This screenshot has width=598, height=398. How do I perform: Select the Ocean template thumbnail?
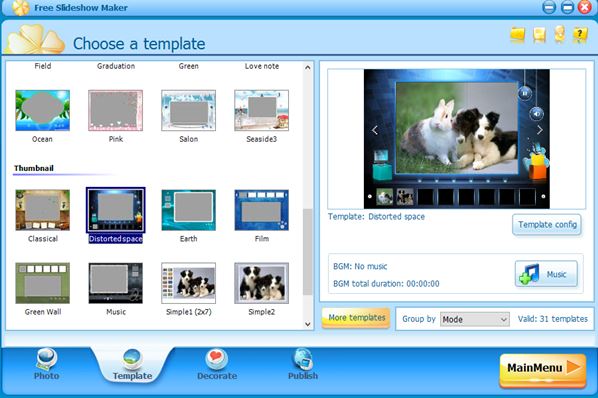42,110
